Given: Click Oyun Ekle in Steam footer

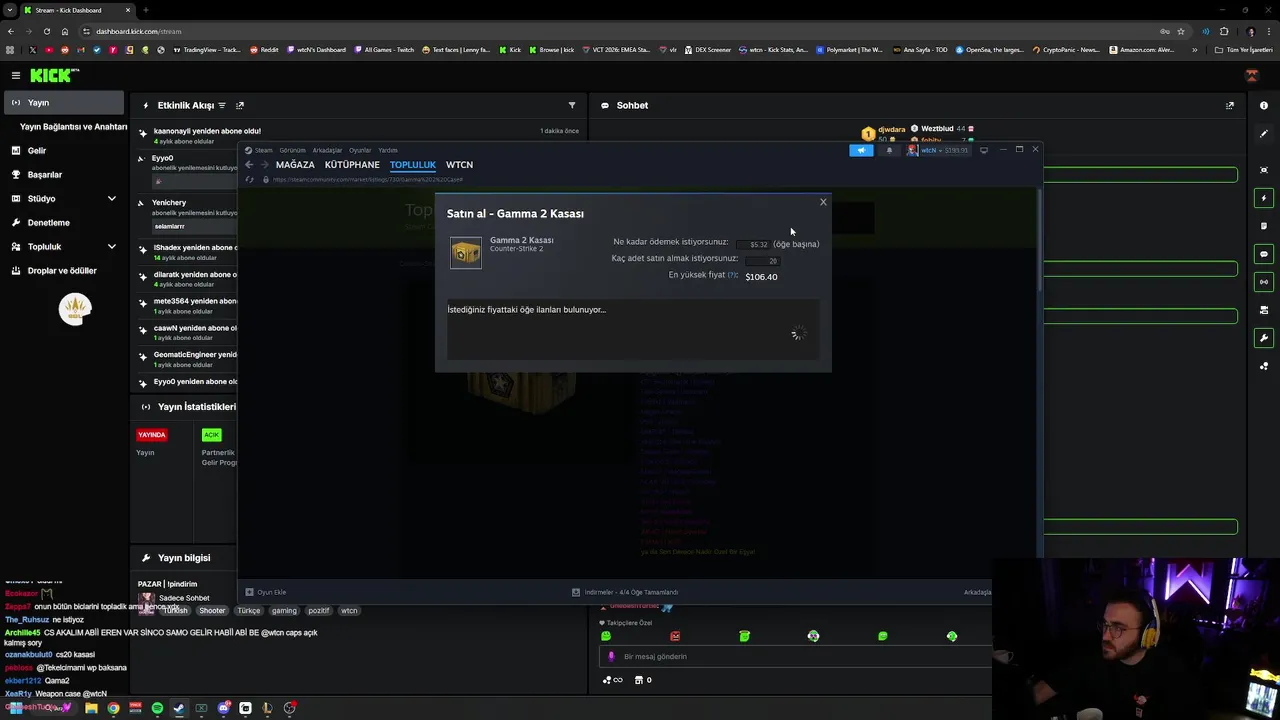Looking at the screenshot, I should point(266,592).
